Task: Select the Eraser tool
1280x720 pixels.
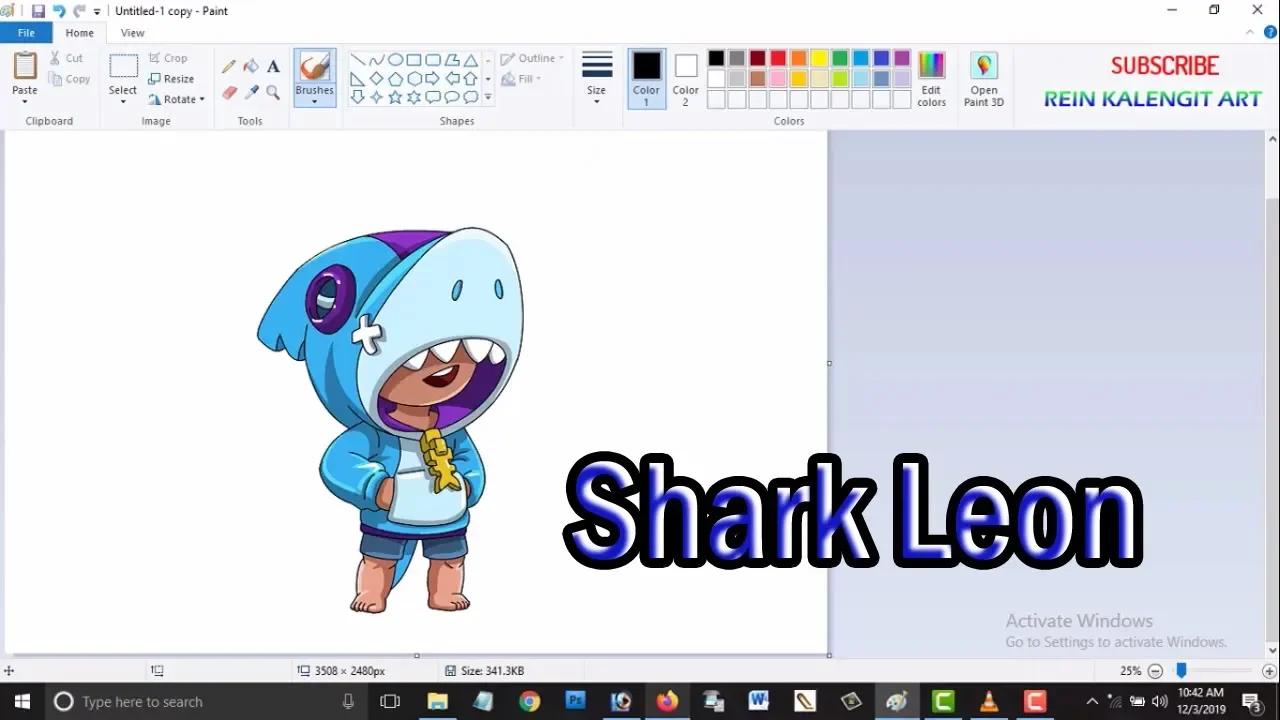Action: point(229,93)
